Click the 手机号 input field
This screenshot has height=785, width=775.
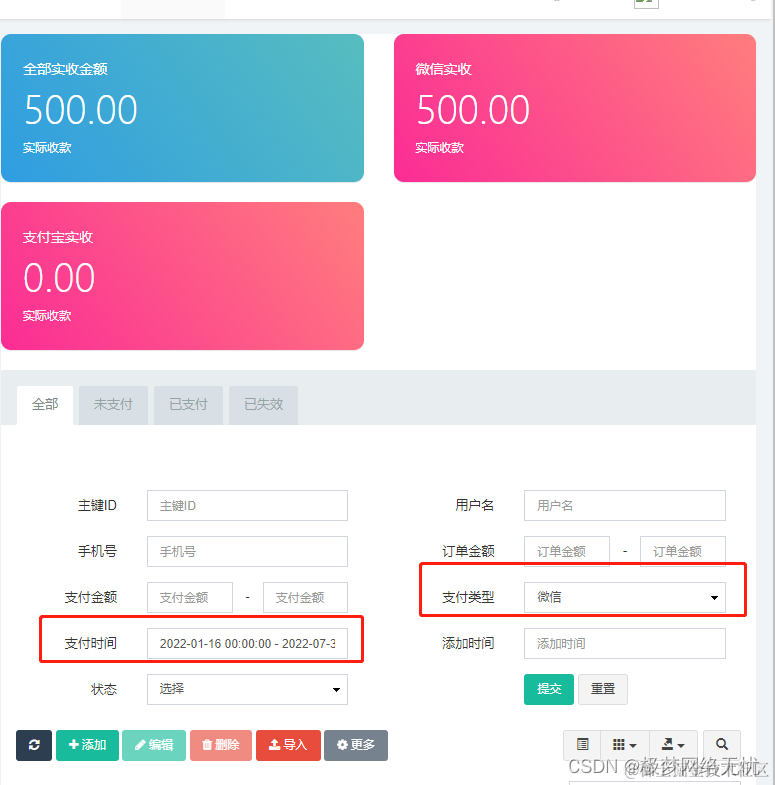[247, 552]
